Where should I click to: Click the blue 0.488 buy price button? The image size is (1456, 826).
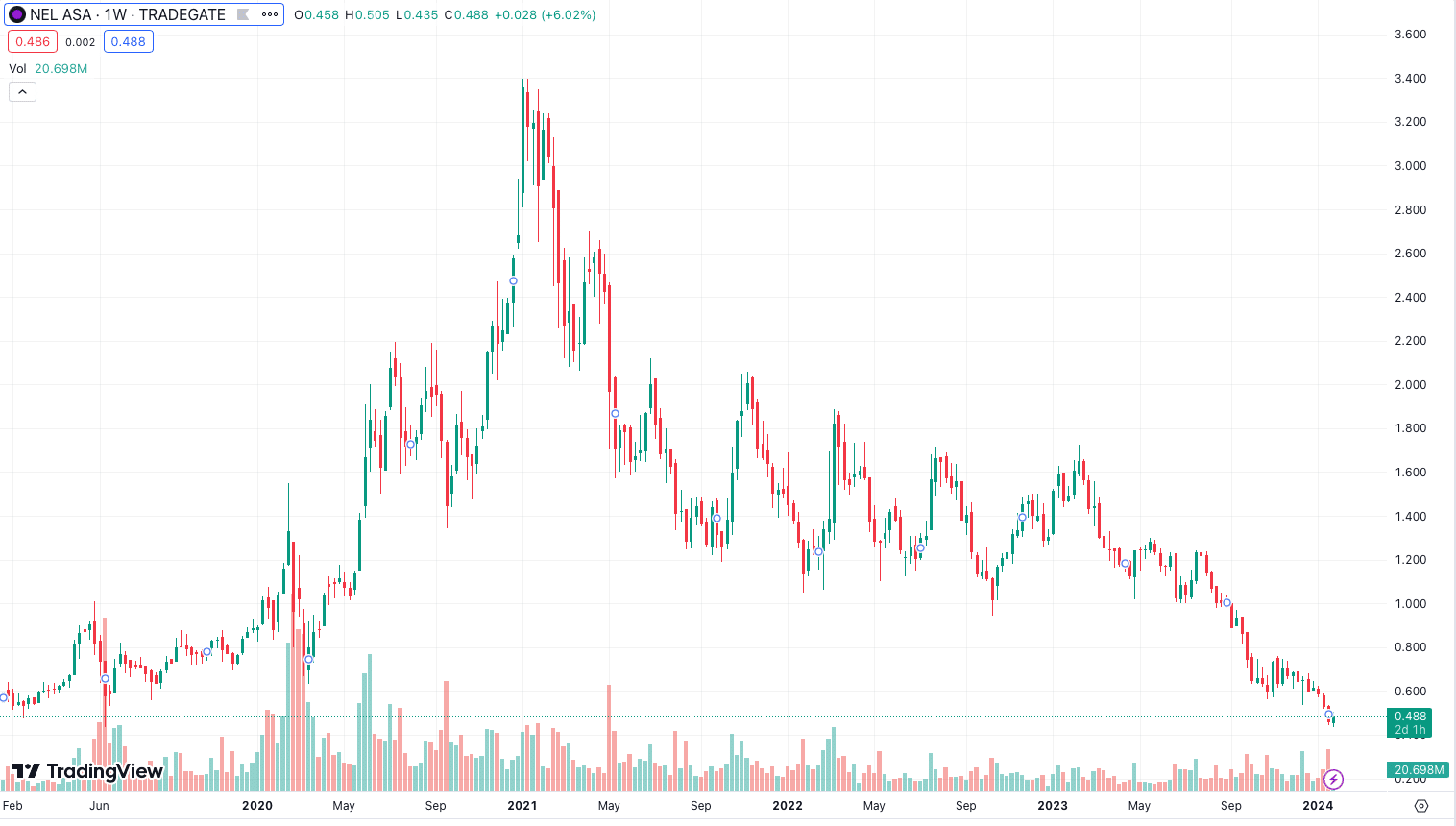click(128, 41)
